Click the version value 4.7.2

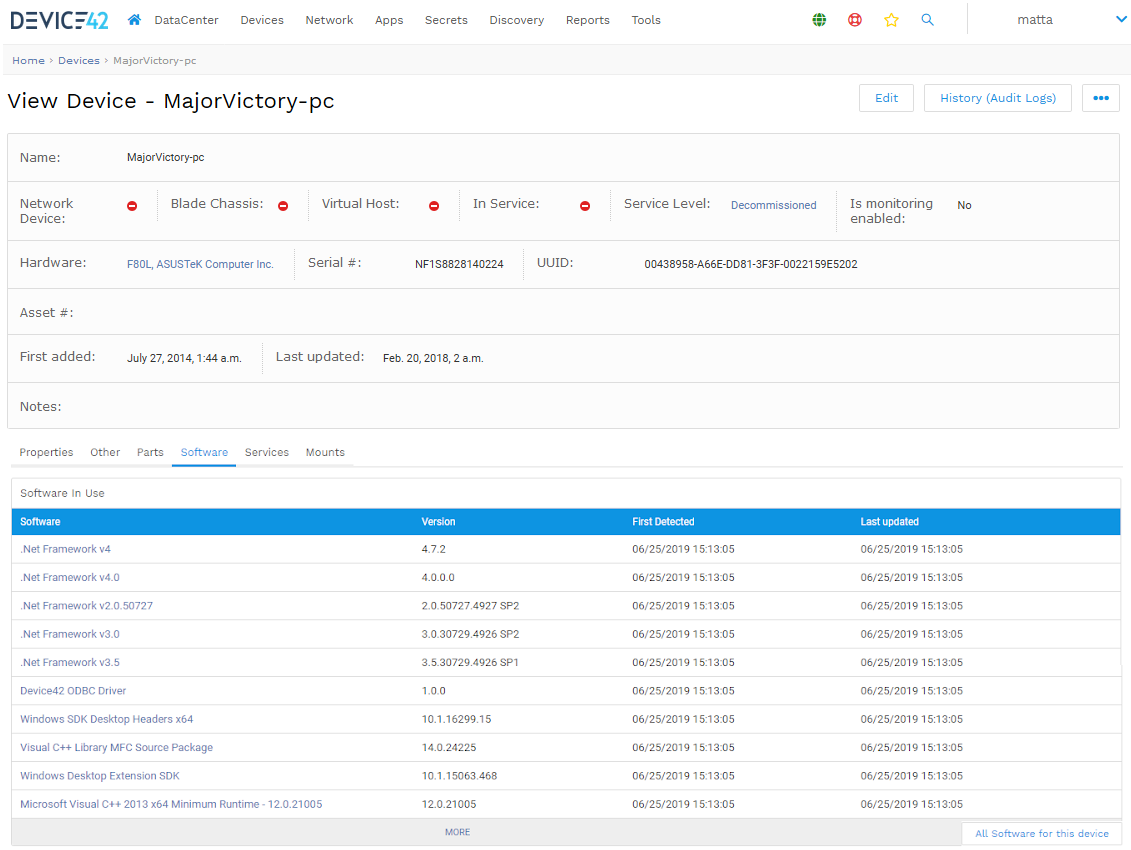click(434, 550)
